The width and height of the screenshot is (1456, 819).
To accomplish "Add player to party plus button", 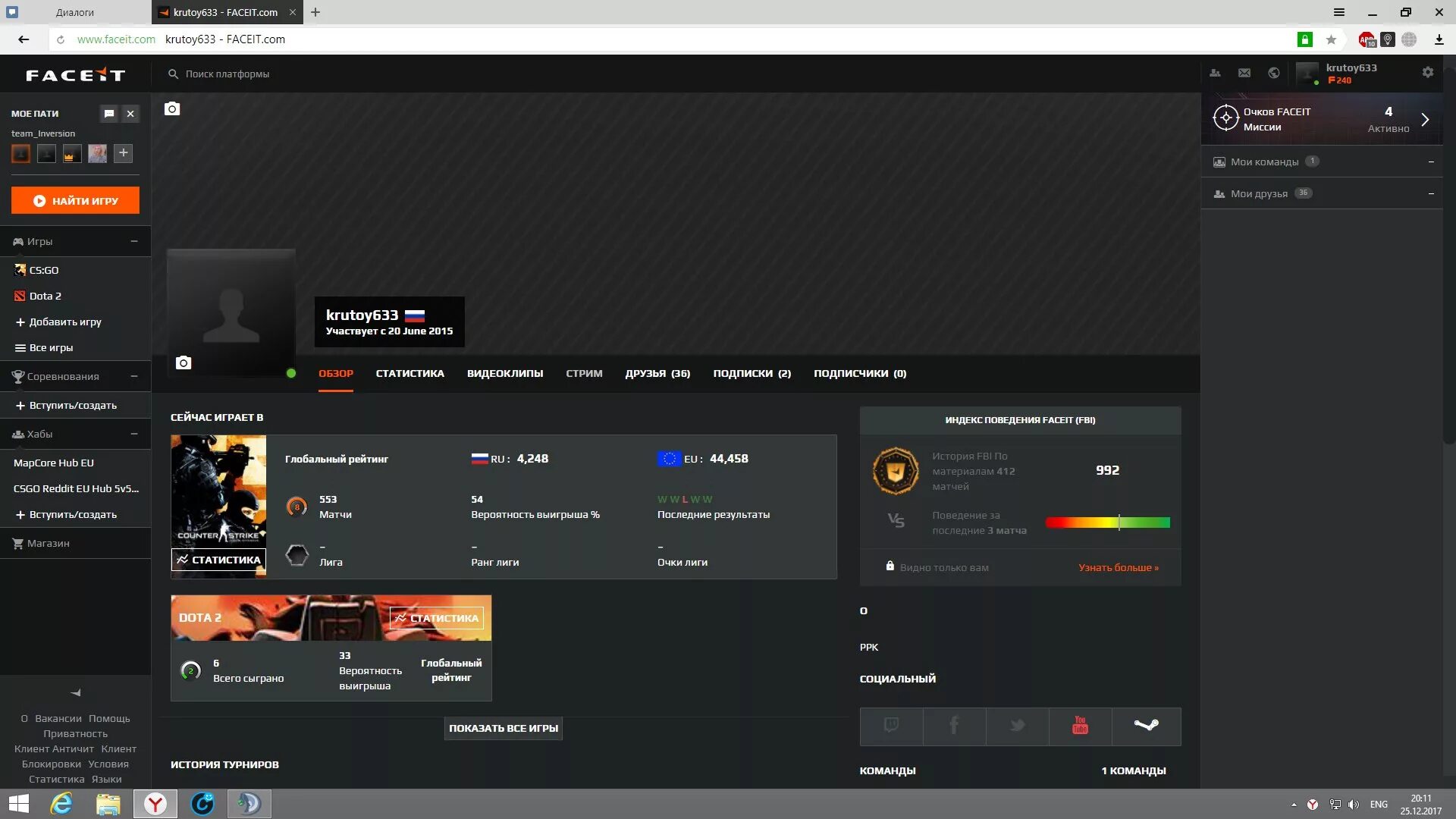I will pyautogui.click(x=124, y=153).
